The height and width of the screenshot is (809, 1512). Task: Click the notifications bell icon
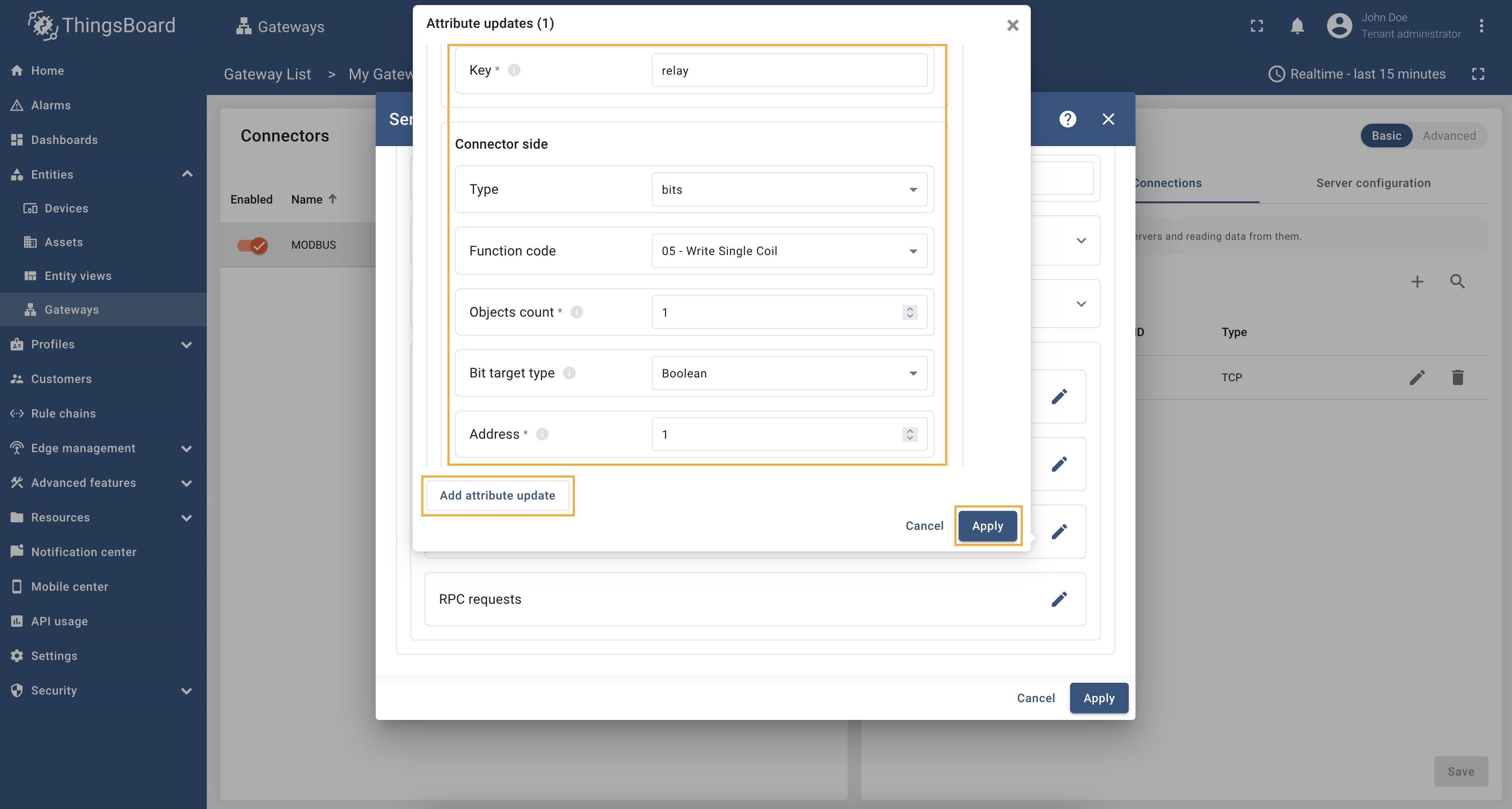coord(1297,26)
